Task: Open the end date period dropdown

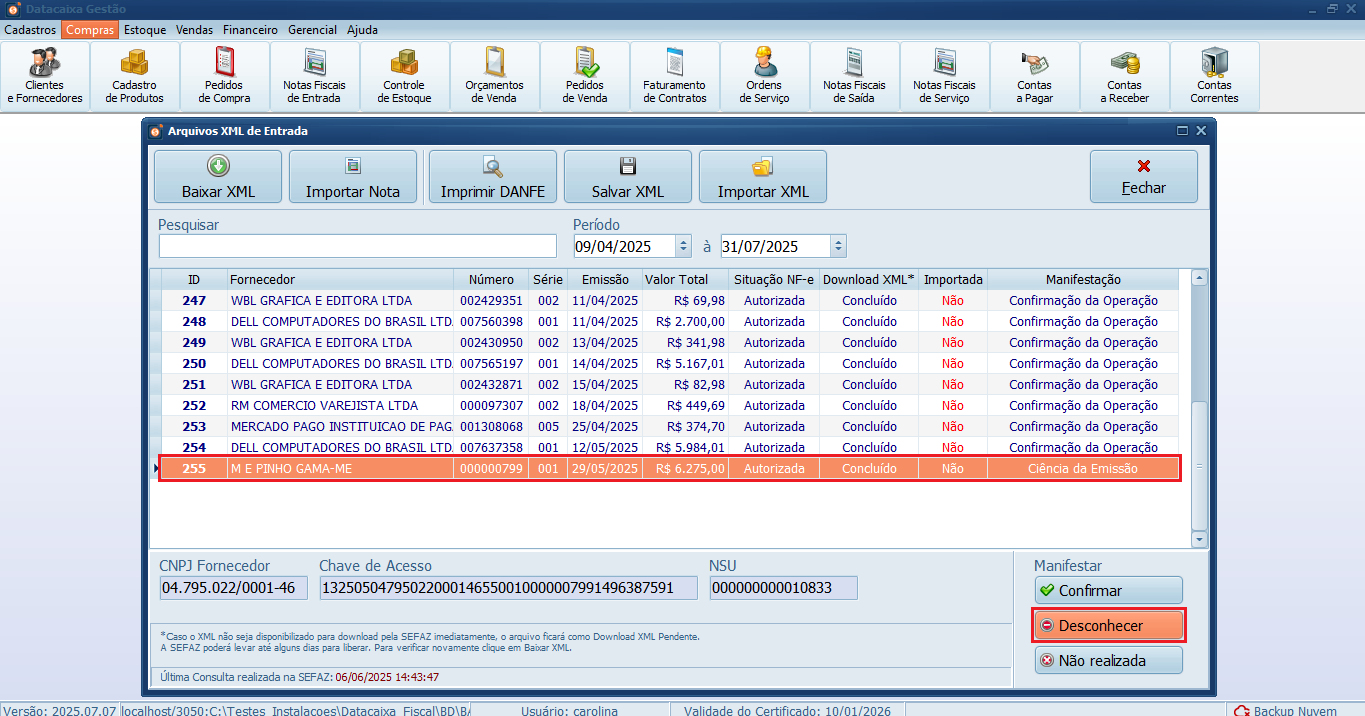Action: pos(837,246)
